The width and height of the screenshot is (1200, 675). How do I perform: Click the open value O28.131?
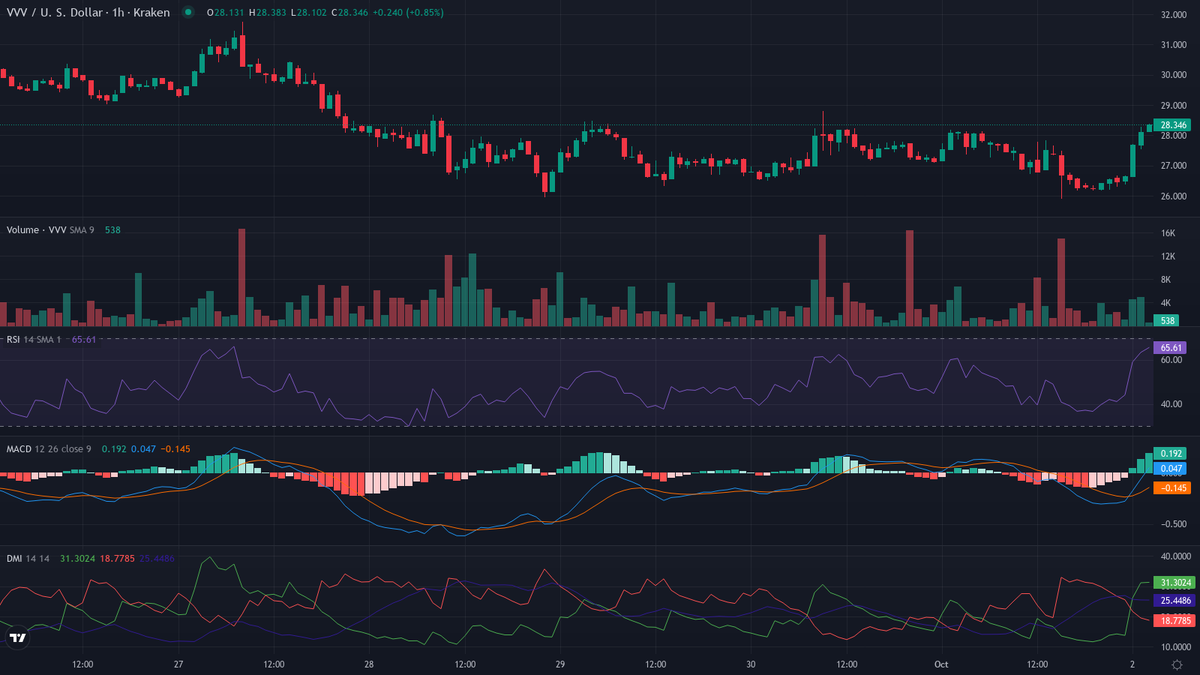point(225,12)
